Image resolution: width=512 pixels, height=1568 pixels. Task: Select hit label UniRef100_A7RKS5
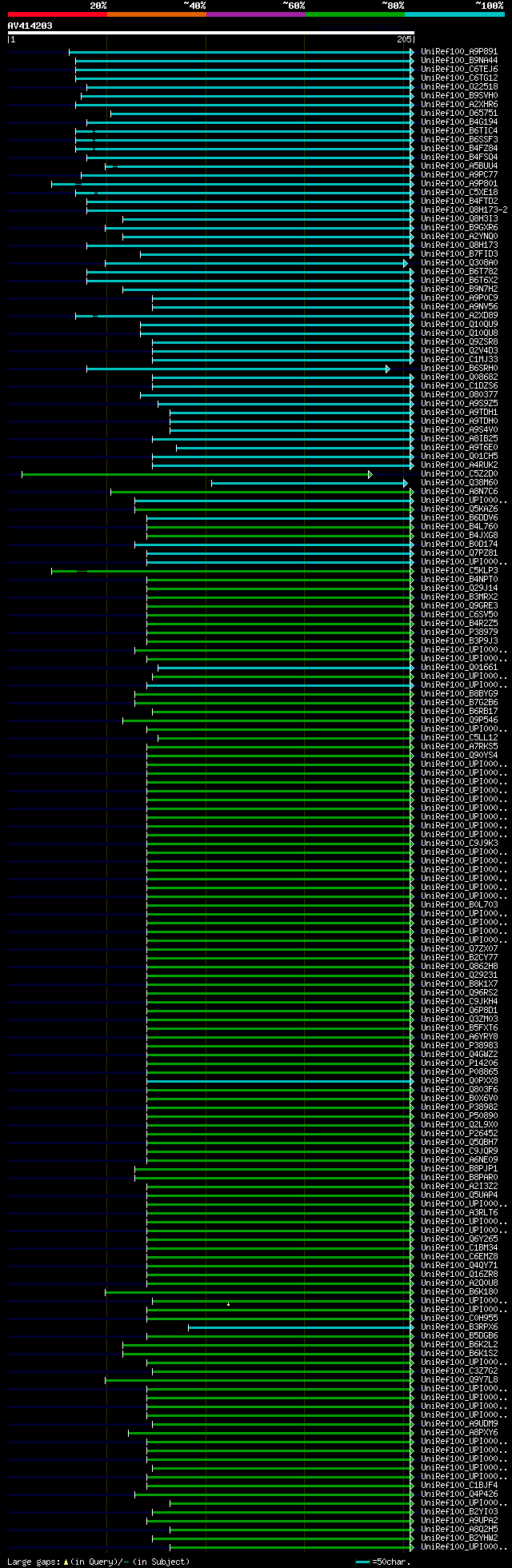point(459,747)
